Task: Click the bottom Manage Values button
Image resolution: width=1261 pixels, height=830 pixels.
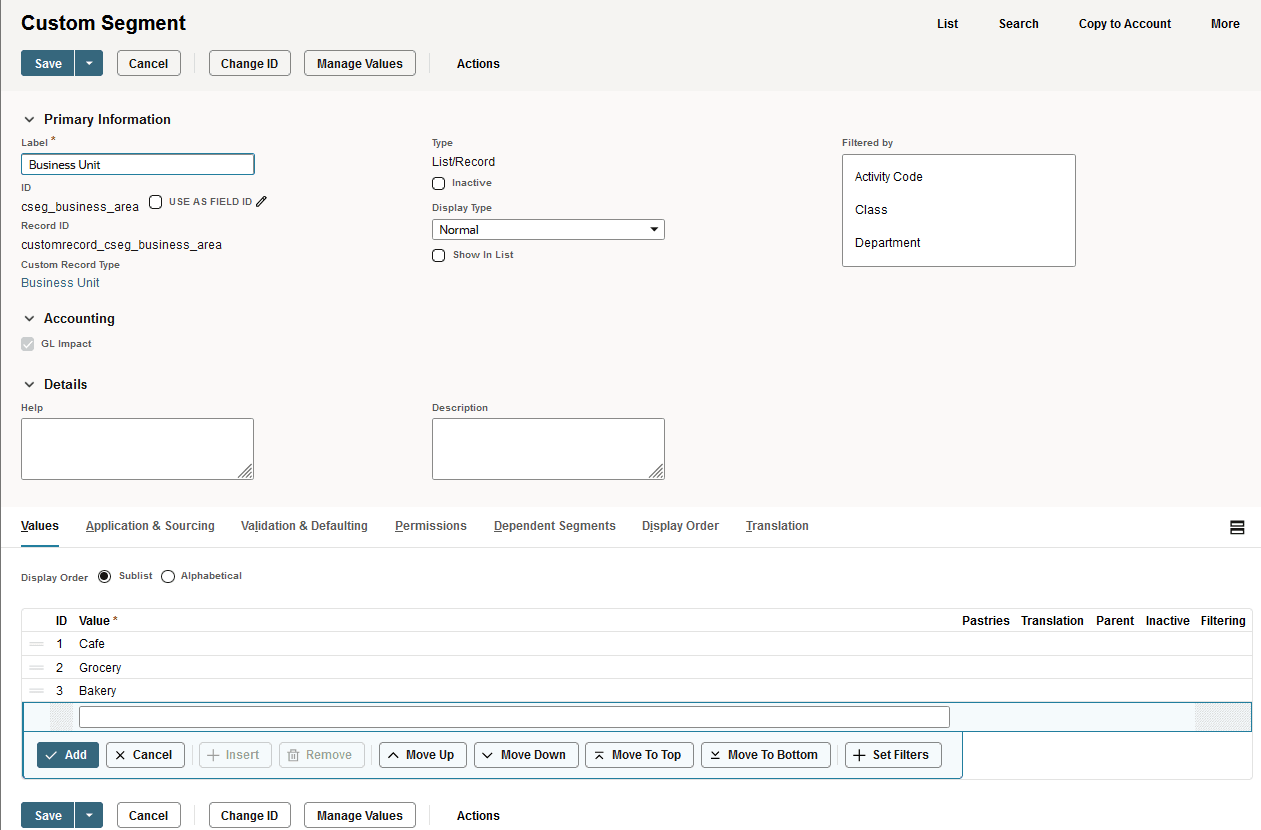Action: [x=360, y=815]
